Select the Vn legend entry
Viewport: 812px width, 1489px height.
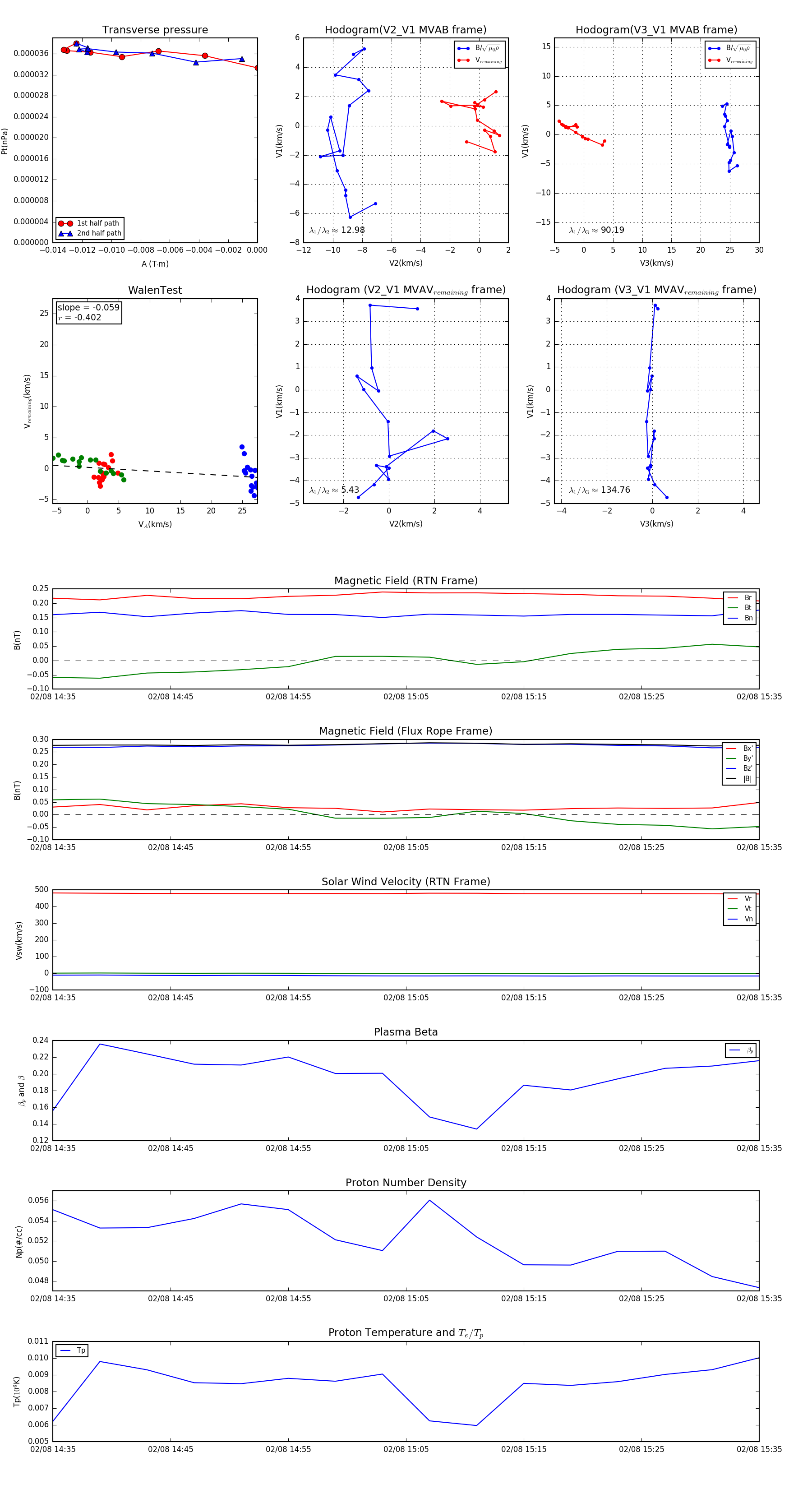(740, 919)
